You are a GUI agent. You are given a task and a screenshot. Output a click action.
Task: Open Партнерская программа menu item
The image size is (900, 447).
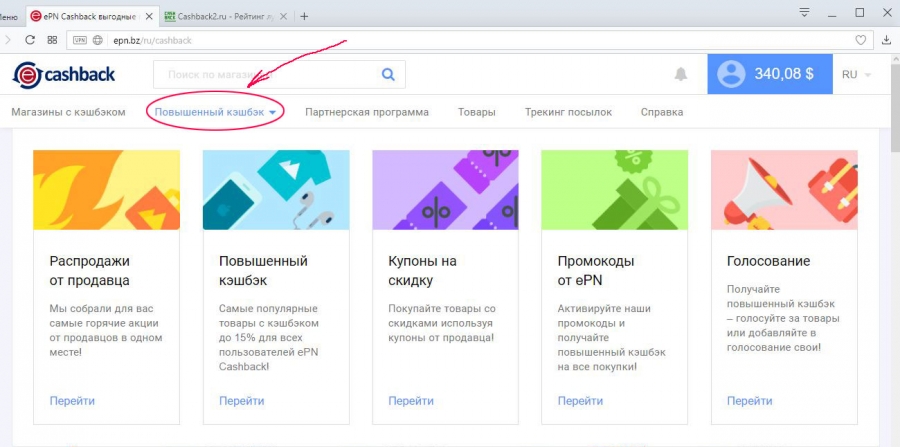pyautogui.click(x=367, y=112)
